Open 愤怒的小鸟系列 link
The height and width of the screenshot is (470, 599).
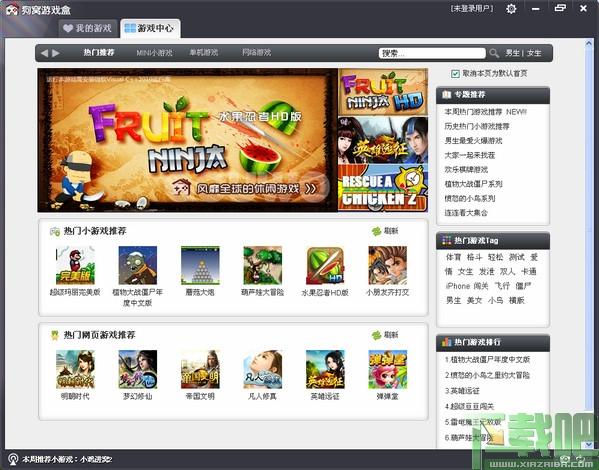(469, 198)
